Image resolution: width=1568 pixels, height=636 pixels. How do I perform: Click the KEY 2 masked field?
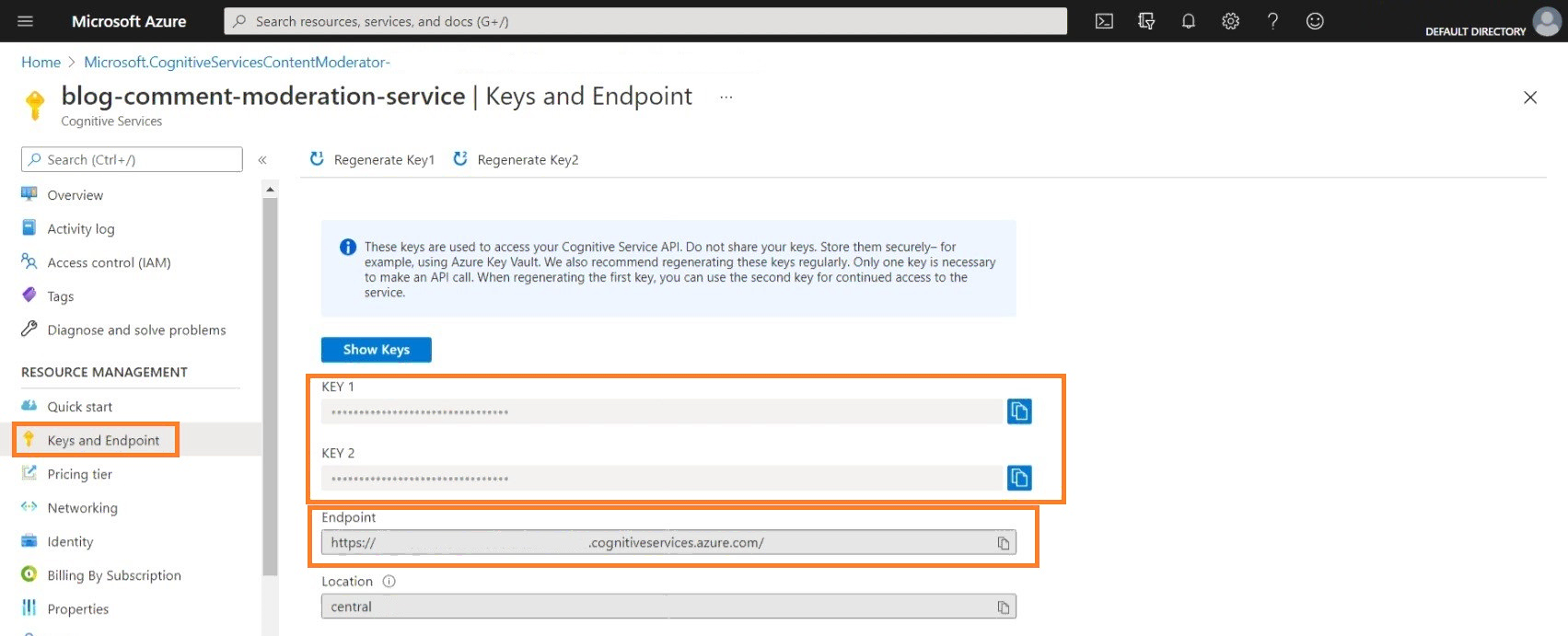[x=662, y=478]
